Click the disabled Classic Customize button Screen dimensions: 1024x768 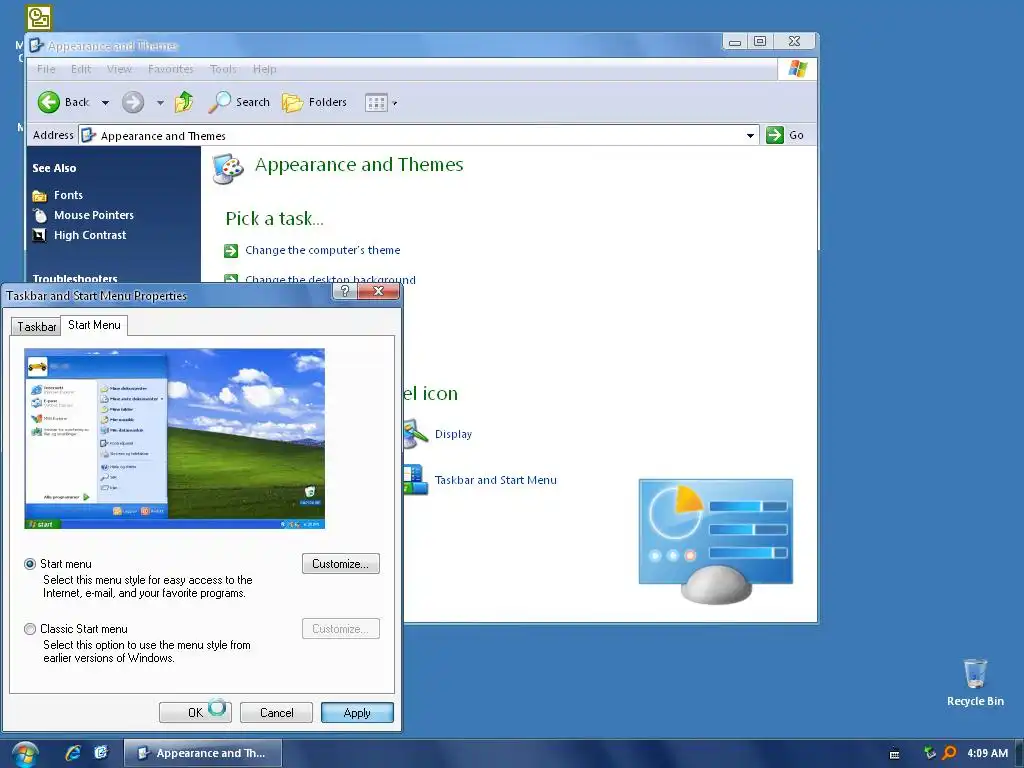(x=340, y=629)
